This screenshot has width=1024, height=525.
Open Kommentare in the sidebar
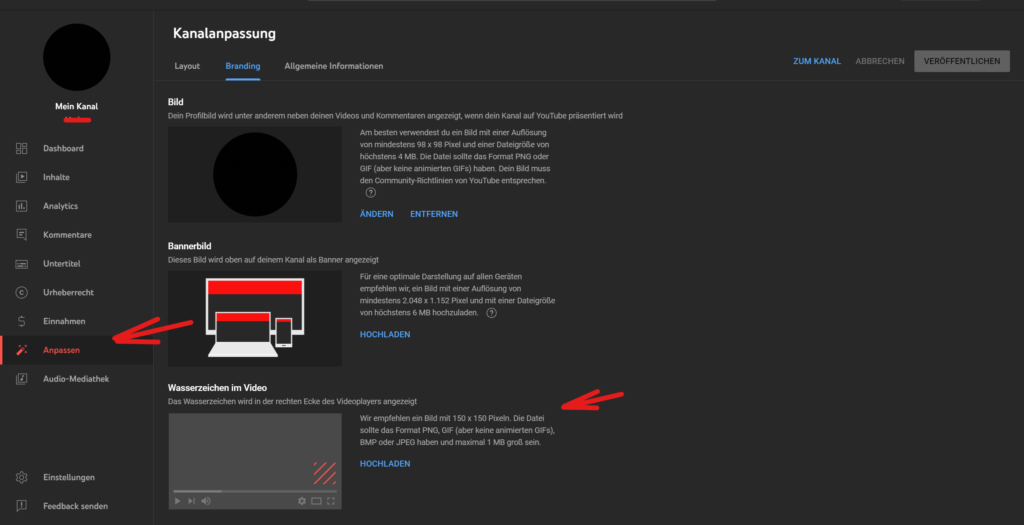click(66, 235)
